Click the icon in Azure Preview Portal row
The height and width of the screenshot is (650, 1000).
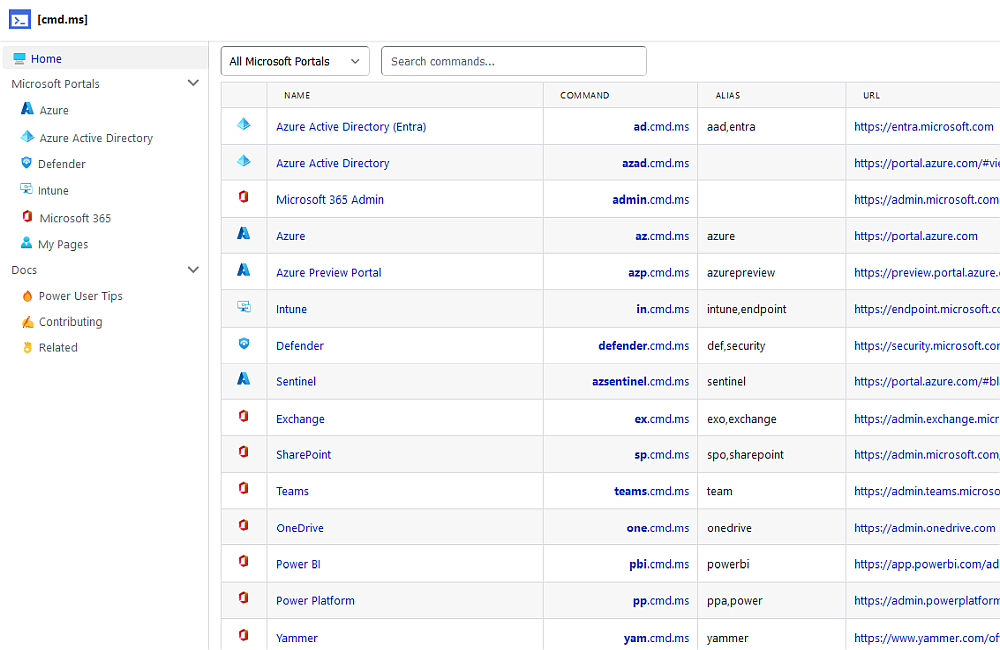pyautogui.click(x=244, y=270)
